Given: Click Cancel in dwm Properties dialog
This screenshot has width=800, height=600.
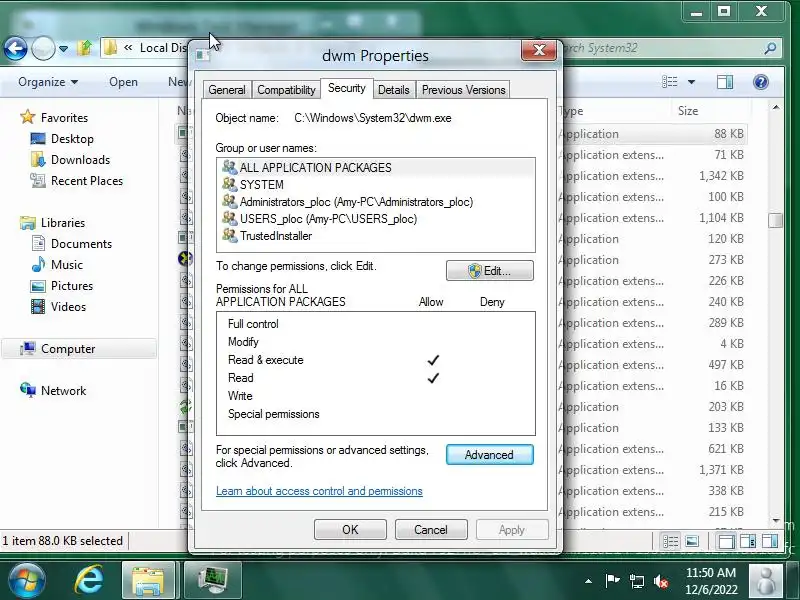Looking at the screenshot, I should 431,530.
